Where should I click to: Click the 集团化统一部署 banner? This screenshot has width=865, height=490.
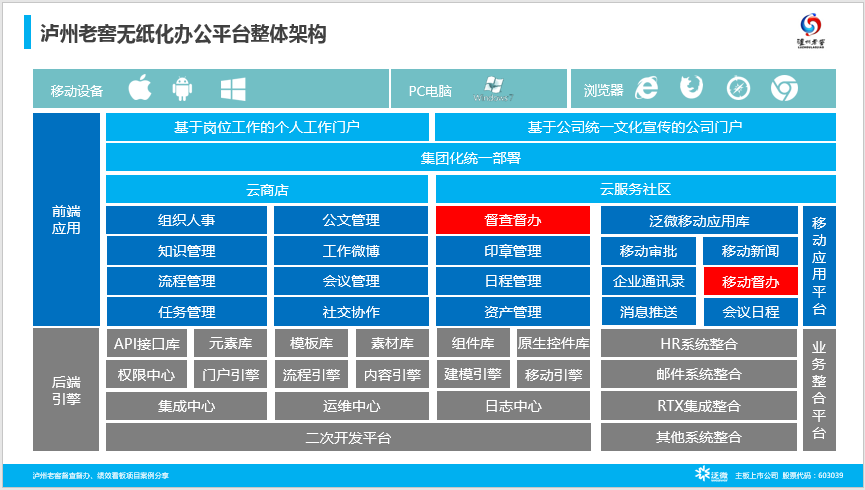470,158
